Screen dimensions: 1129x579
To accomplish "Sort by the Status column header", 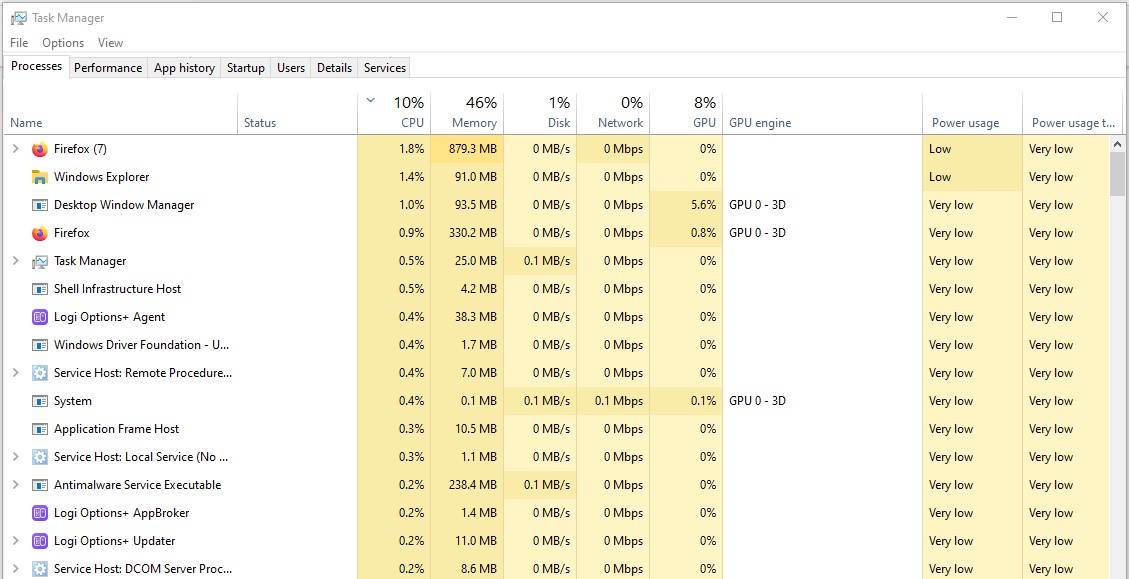I will (x=297, y=114).
